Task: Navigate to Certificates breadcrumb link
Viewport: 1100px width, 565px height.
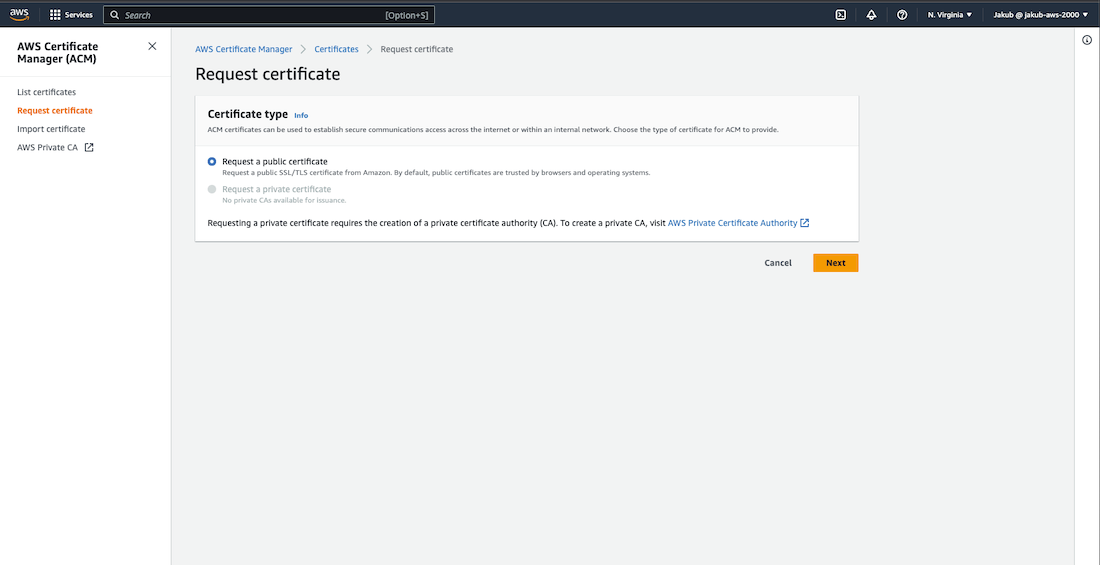Action: tap(336, 49)
